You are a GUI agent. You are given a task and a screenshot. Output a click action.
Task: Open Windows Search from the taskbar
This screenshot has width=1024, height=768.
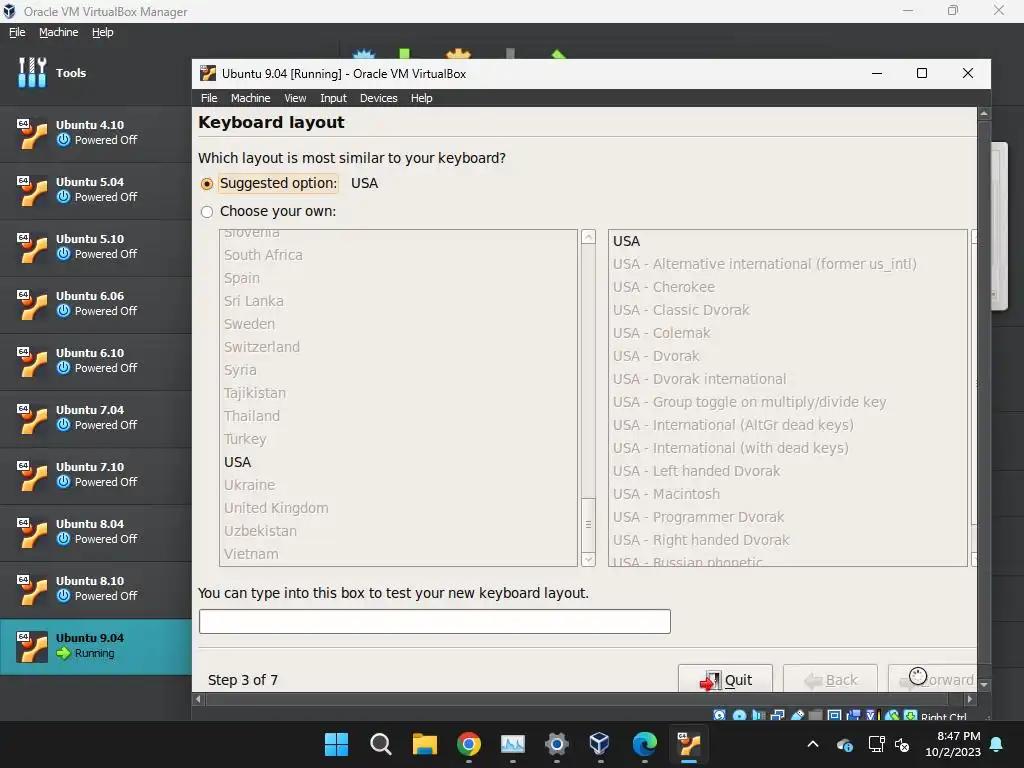tap(380, 744)
